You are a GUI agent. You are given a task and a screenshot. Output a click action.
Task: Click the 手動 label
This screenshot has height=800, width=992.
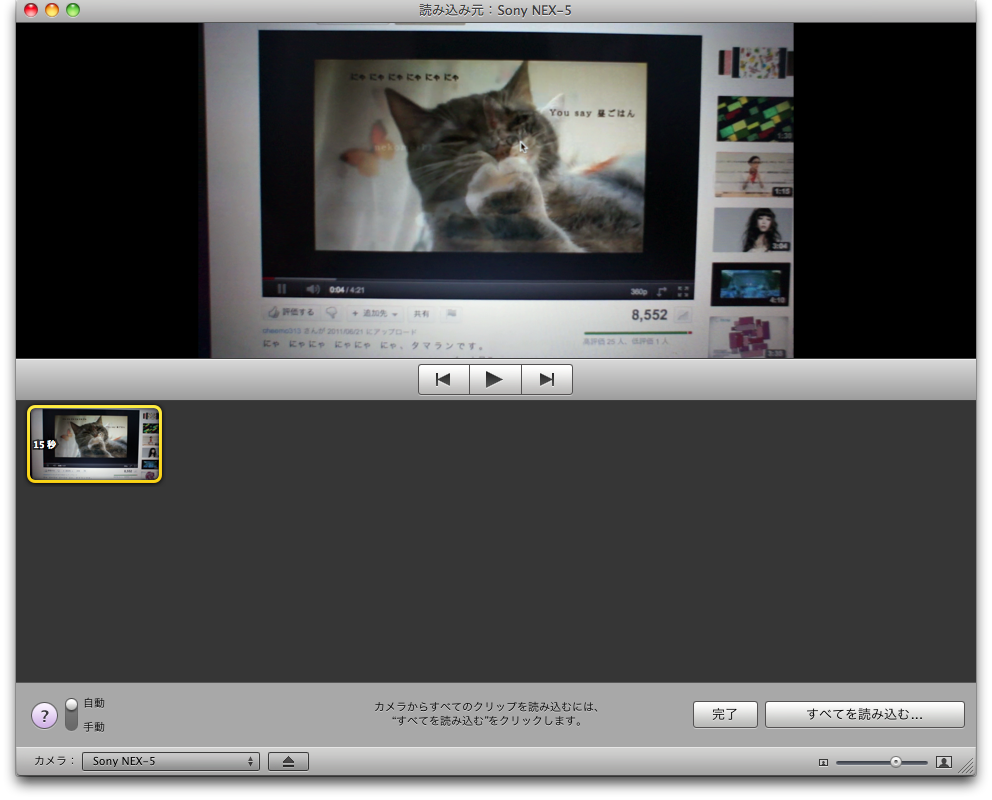tap(94, 727)
